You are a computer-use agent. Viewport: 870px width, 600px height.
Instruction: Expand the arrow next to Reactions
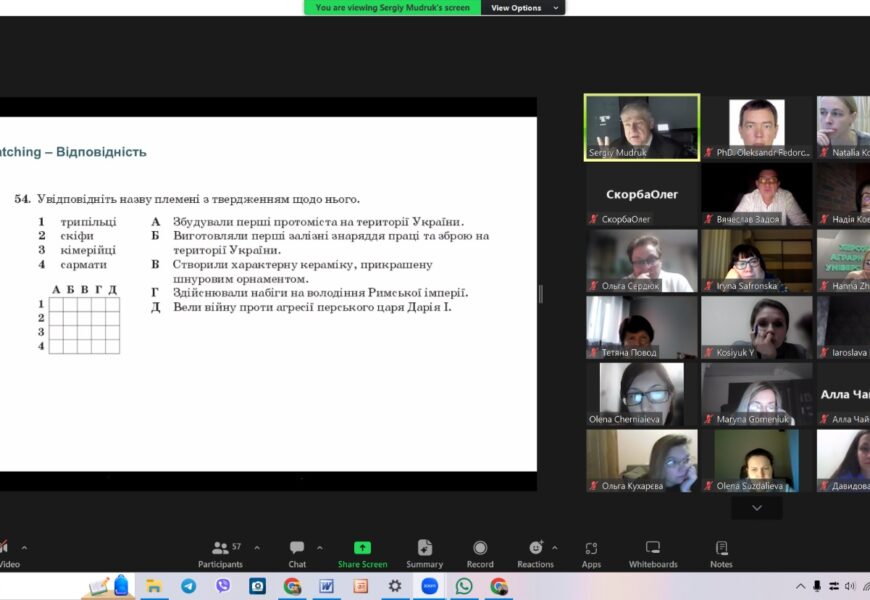[x=555, y=548]
